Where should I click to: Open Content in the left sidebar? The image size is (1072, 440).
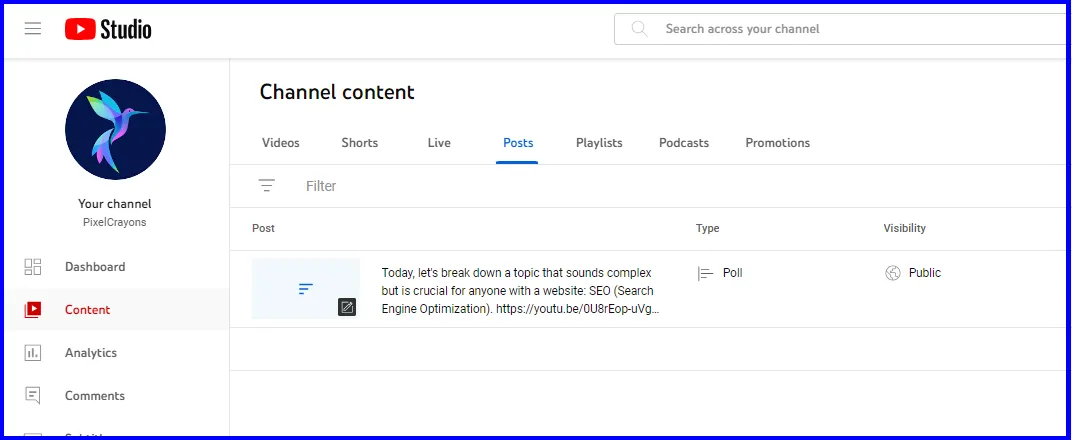tap(87, 310)
